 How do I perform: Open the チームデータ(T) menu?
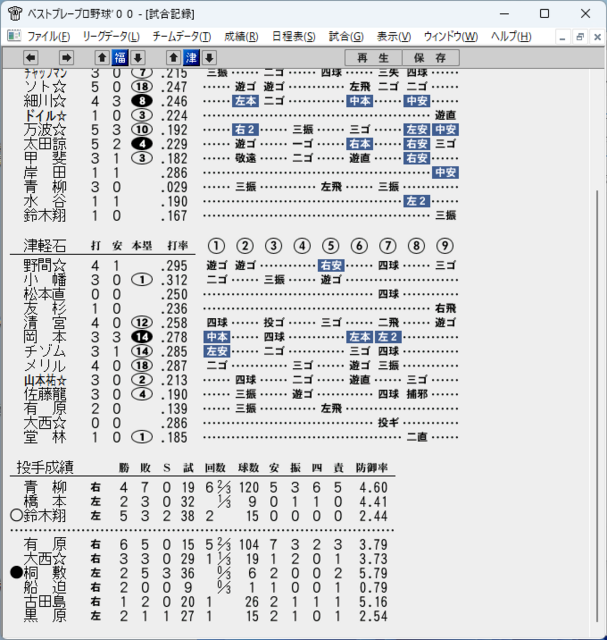click(182, 37)
